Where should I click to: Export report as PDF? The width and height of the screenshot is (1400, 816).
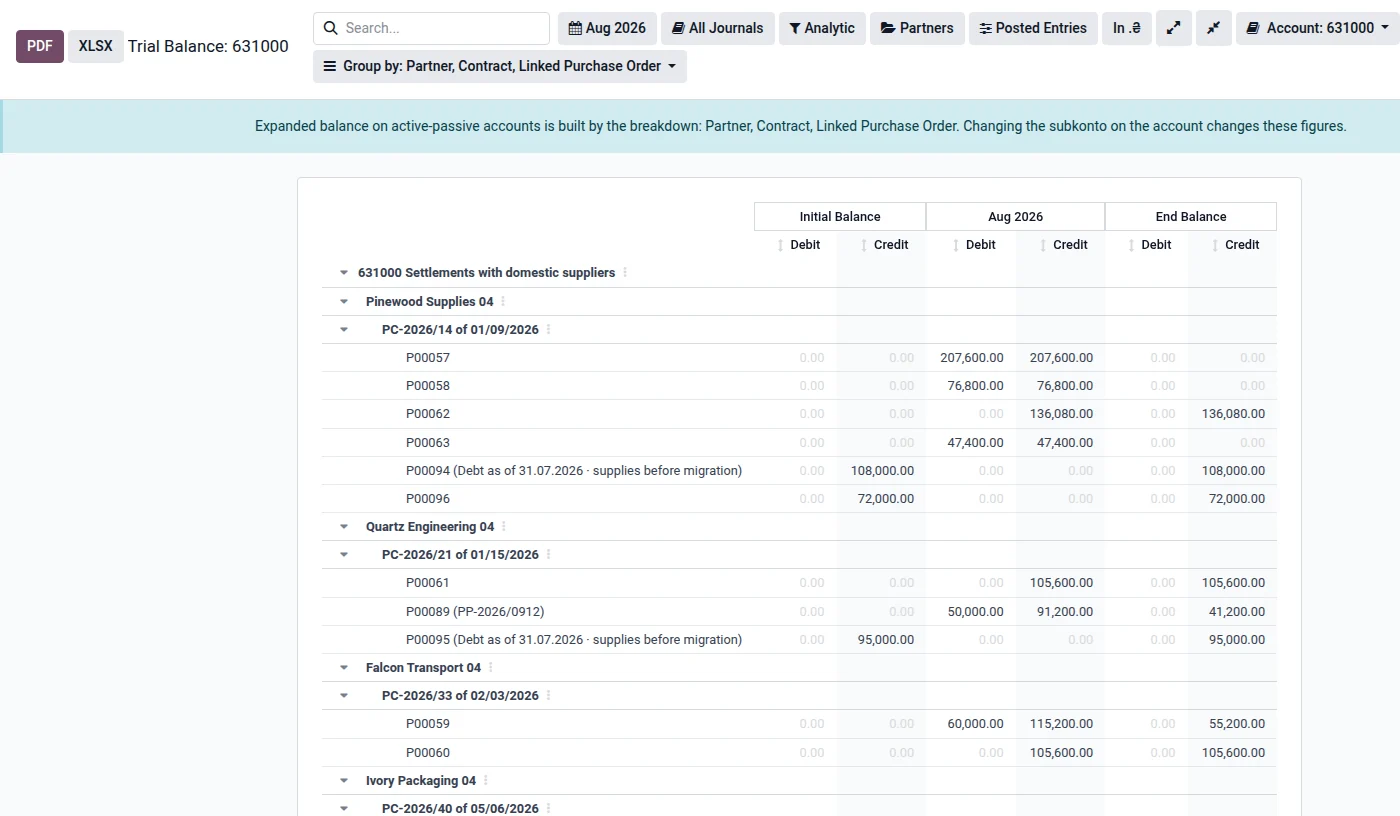coord(40,46)
